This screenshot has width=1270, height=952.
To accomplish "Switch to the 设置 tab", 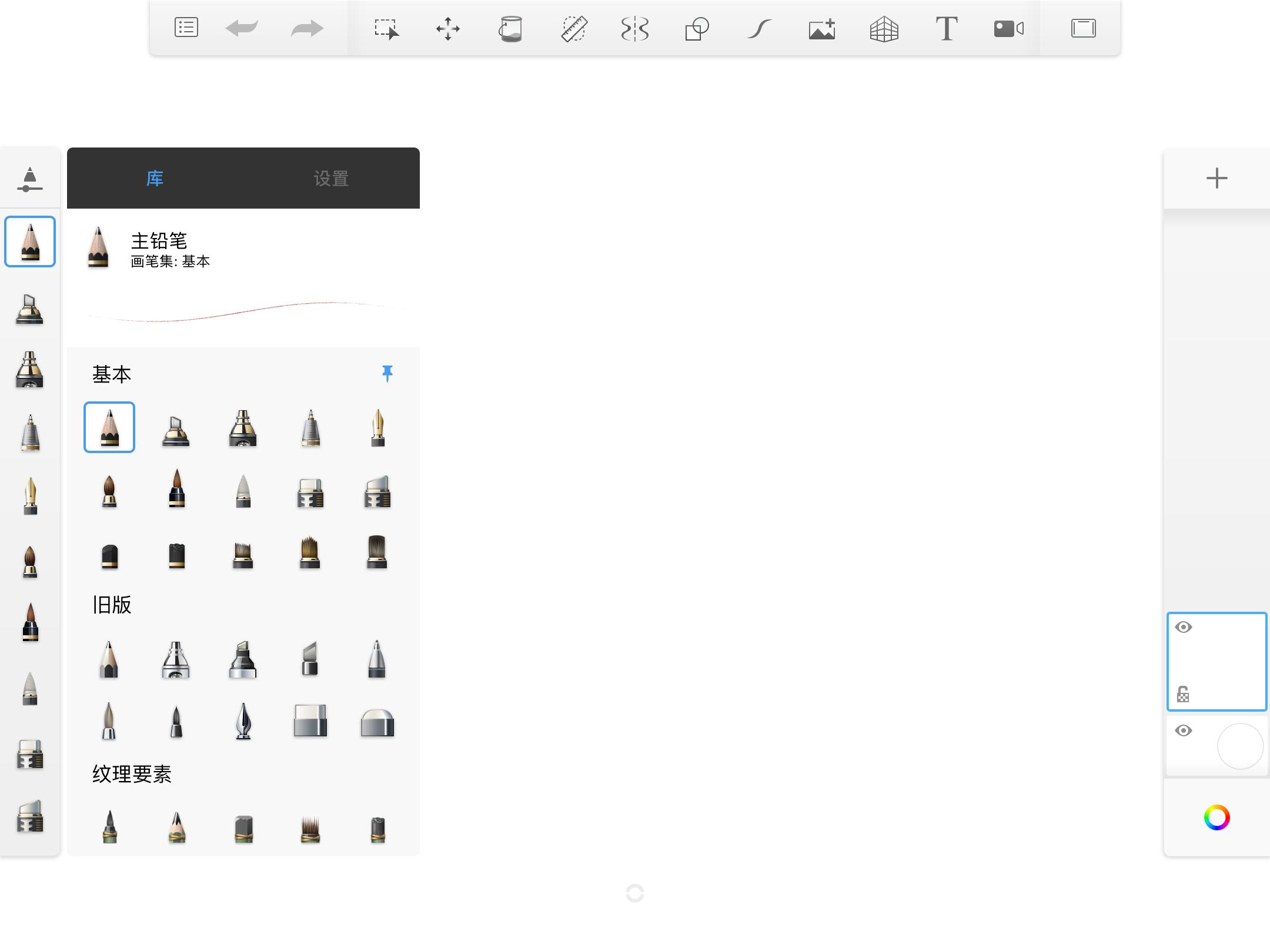I will coord(331,179).
